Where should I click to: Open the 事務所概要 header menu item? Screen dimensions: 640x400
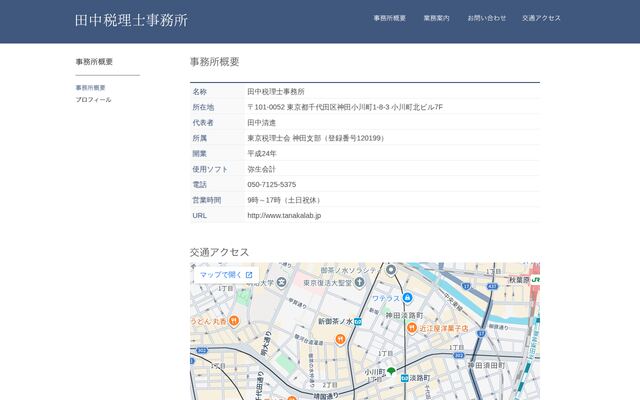pos(389,18)
